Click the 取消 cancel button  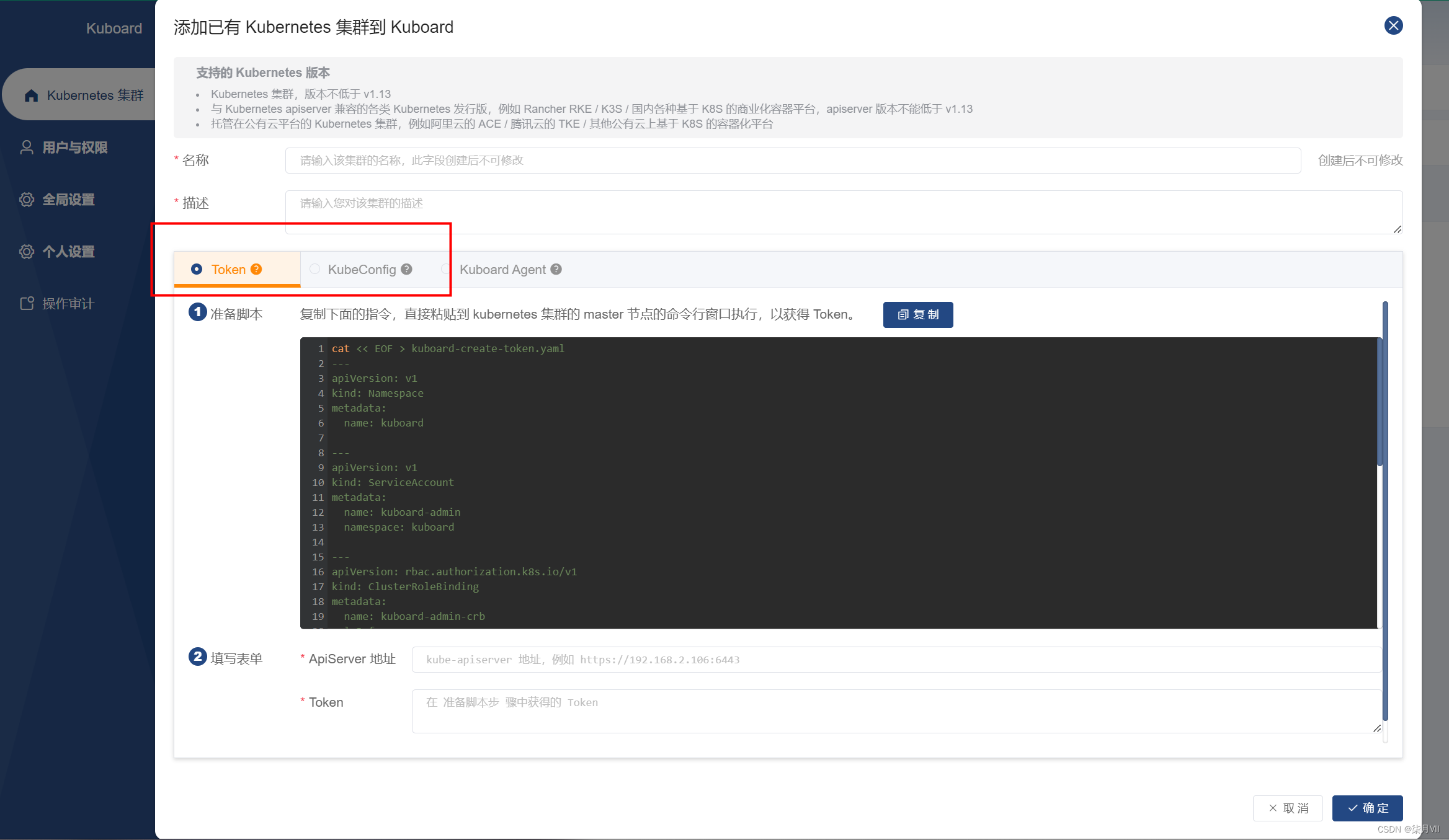1288,808
